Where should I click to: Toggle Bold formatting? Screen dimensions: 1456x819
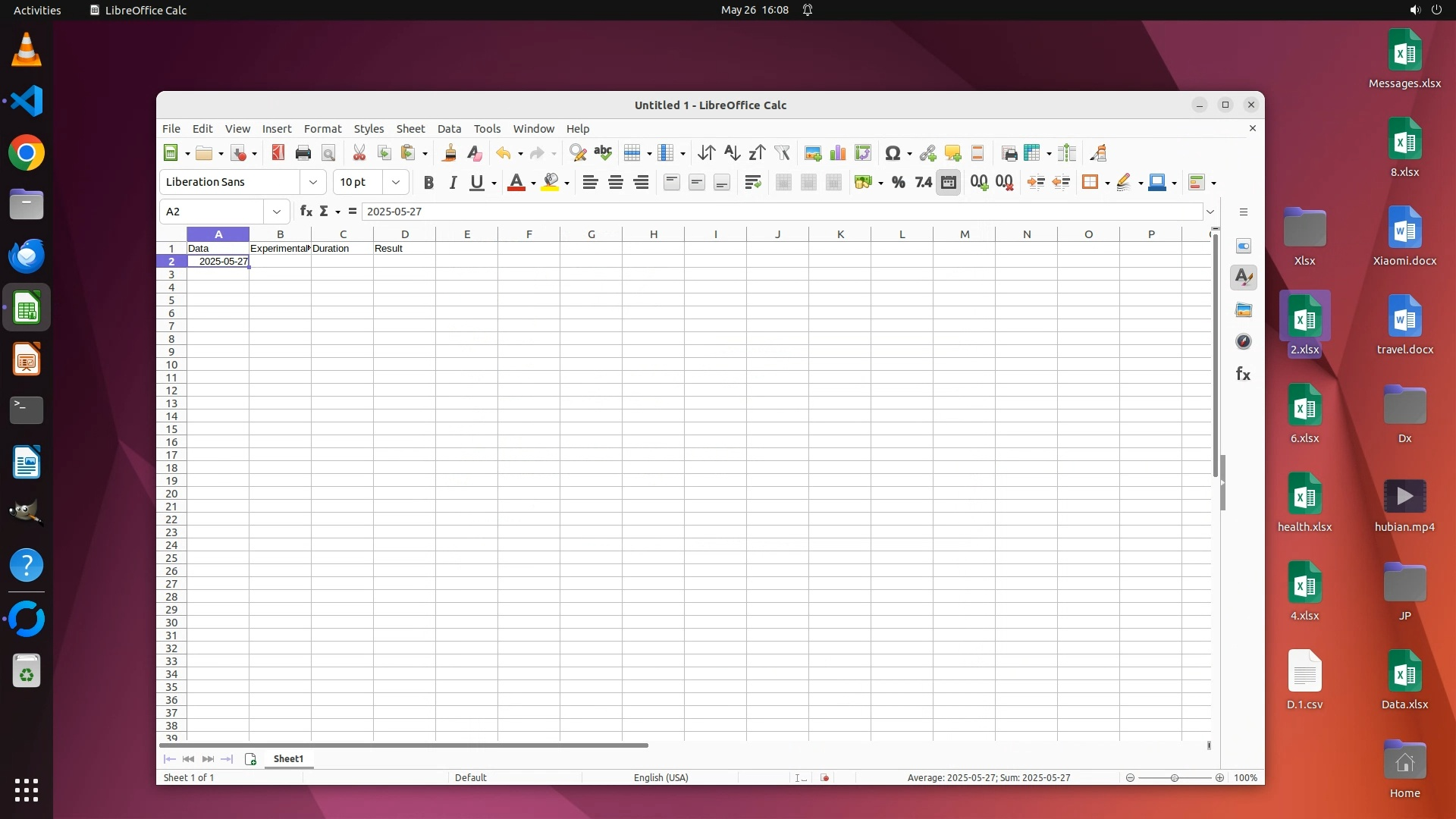click(x=428, y=182)
